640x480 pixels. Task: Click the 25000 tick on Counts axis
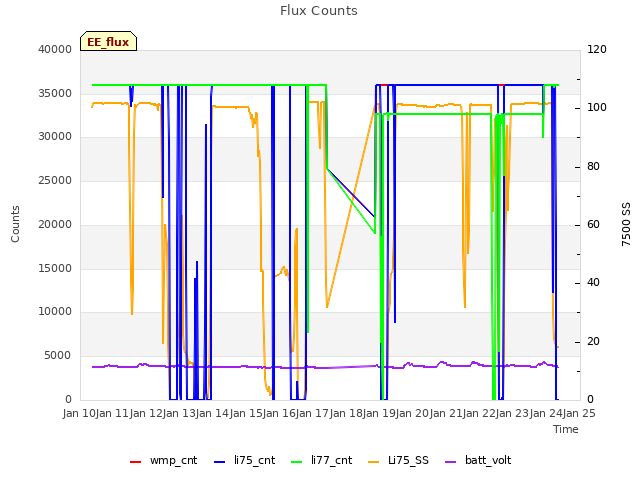55,180
